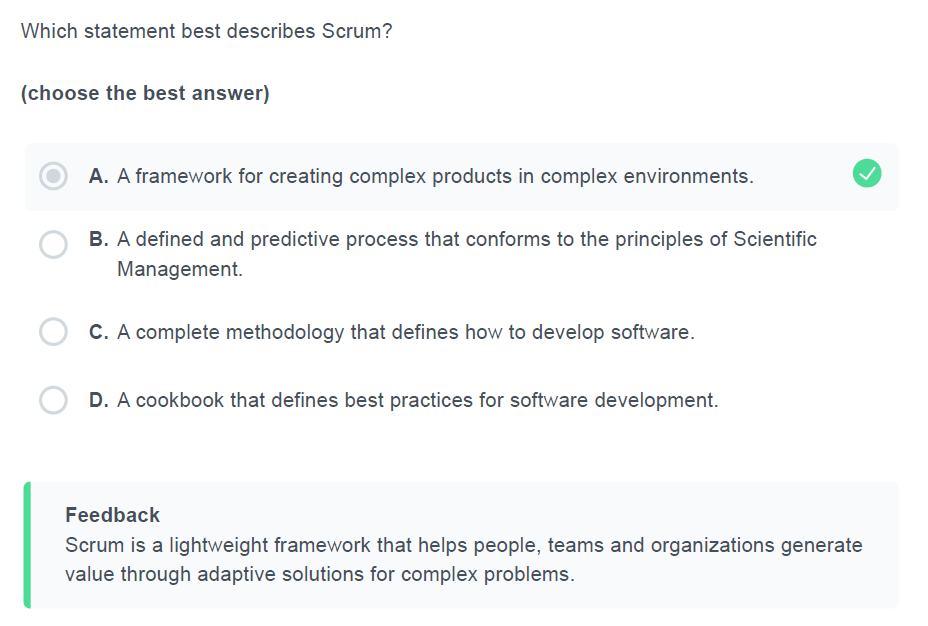The height and width of the screenshot is (626, 928).
Task: Click the word 'Management.' in option B
Action: (x=180, y=269)
